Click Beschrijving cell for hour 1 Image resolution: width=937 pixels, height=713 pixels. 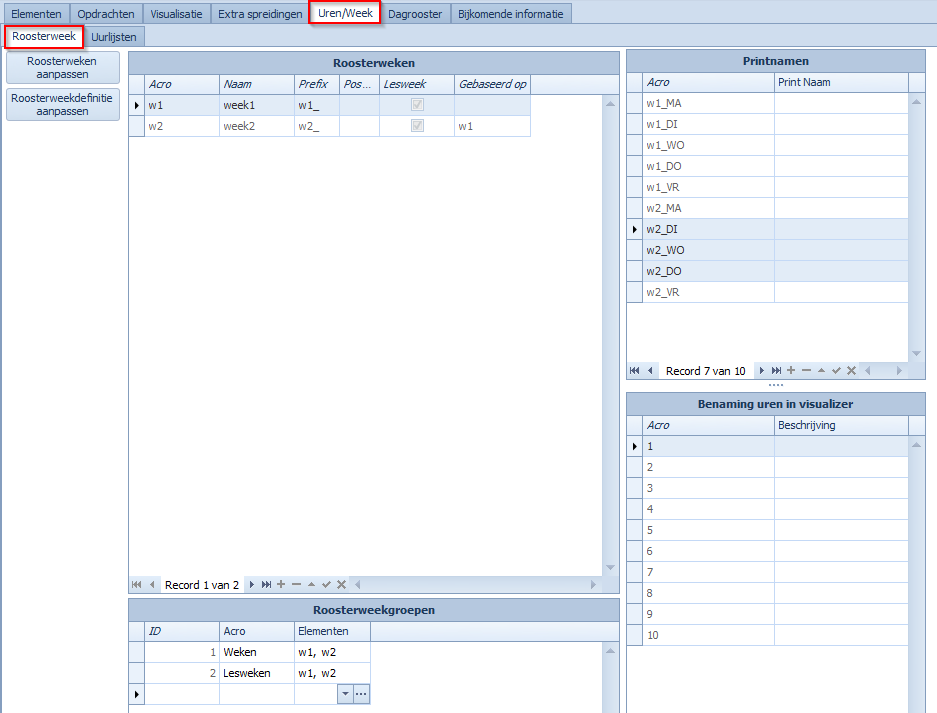click(841, 446)
